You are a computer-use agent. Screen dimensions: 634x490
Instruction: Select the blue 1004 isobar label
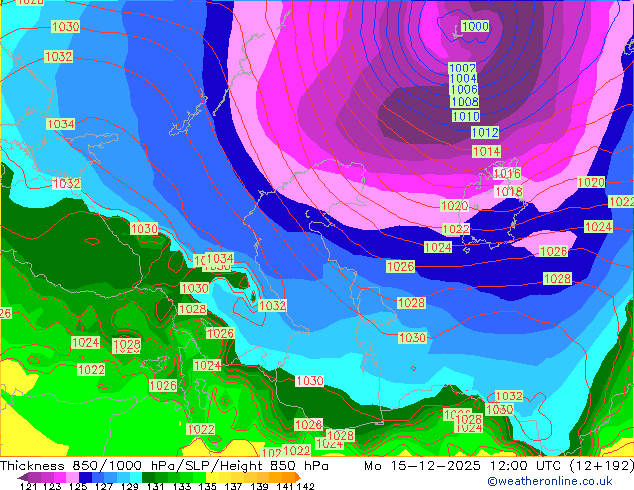(x=463, y=78)
